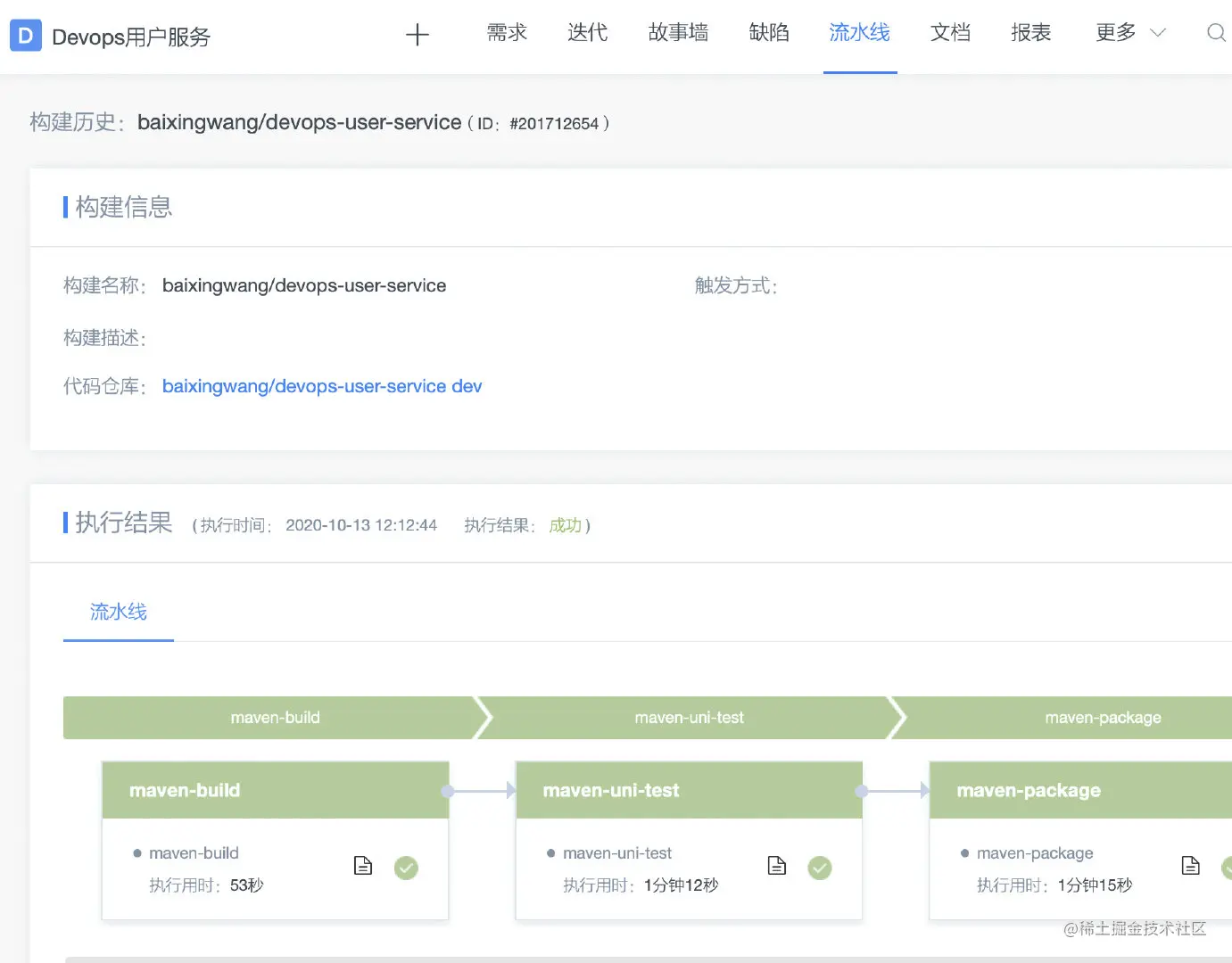This screenshot has height=963, width=1232.
Task: Select the 流水线 top navigation tab
Action: point(860,33)
